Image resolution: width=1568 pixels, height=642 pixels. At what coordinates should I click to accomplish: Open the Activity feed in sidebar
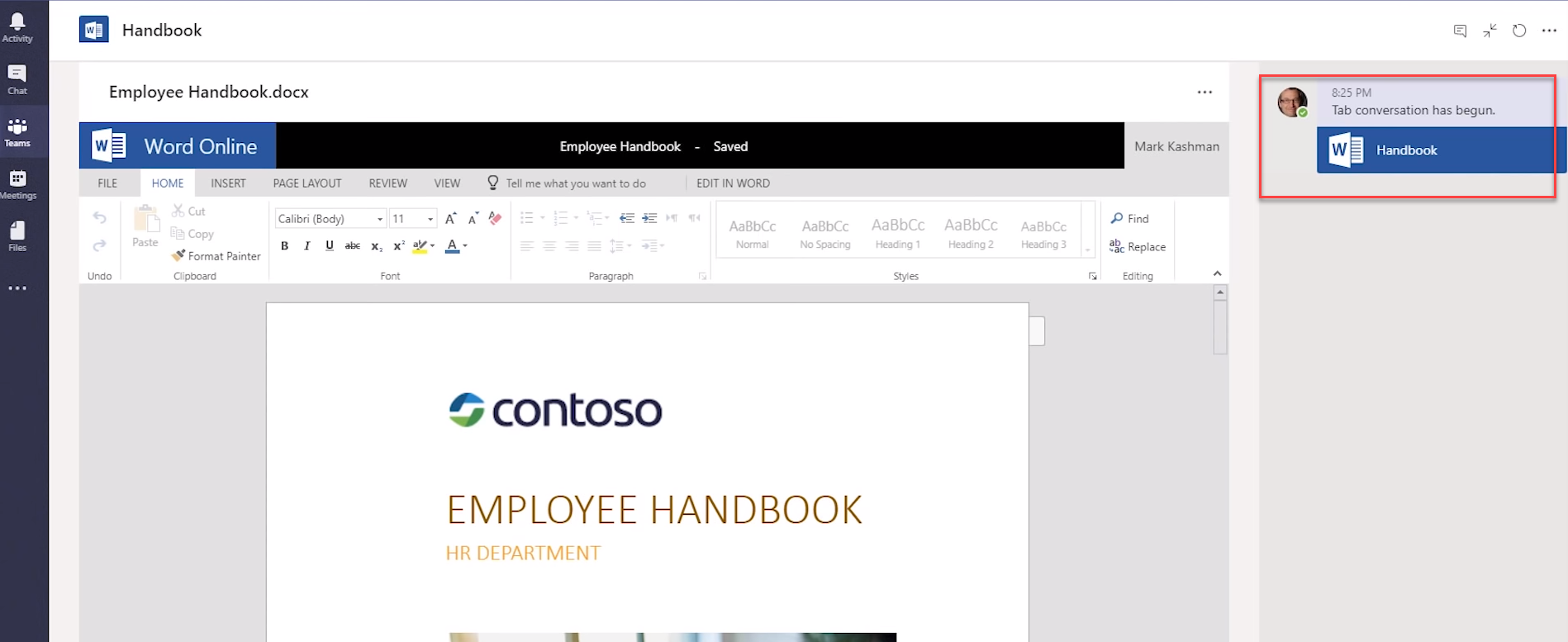(x=17, y=27)
